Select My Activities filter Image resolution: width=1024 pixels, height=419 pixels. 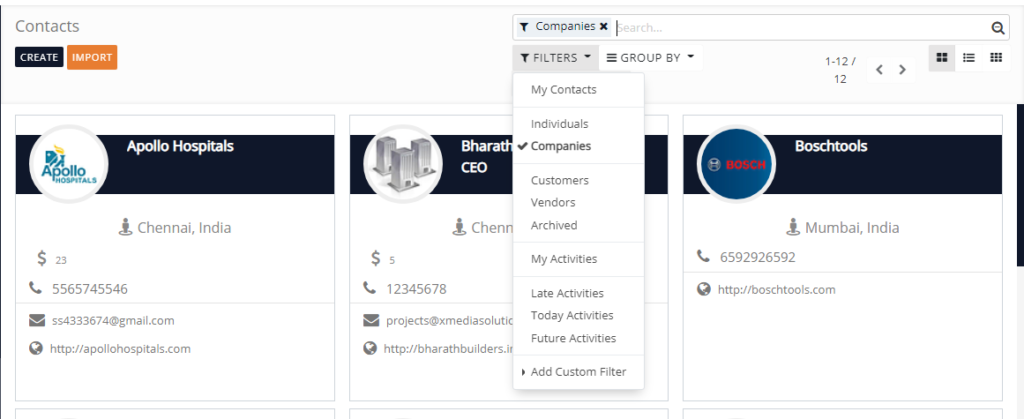click(564, 259)
